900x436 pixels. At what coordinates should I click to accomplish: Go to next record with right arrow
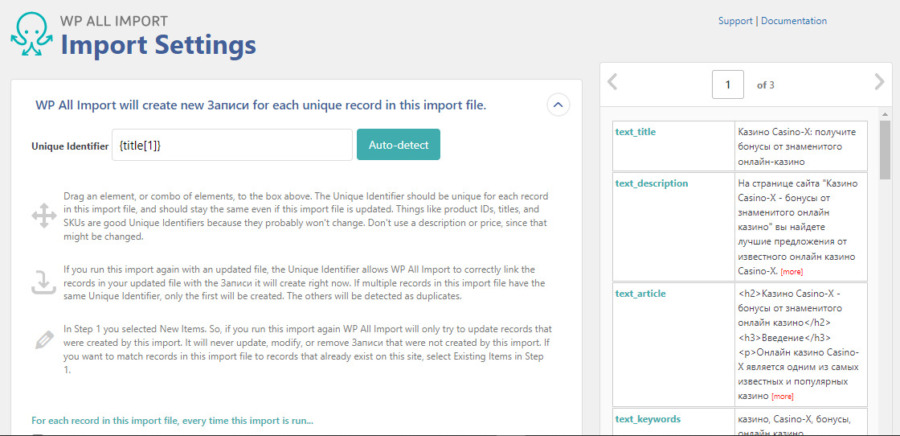(x=879, y=82)
